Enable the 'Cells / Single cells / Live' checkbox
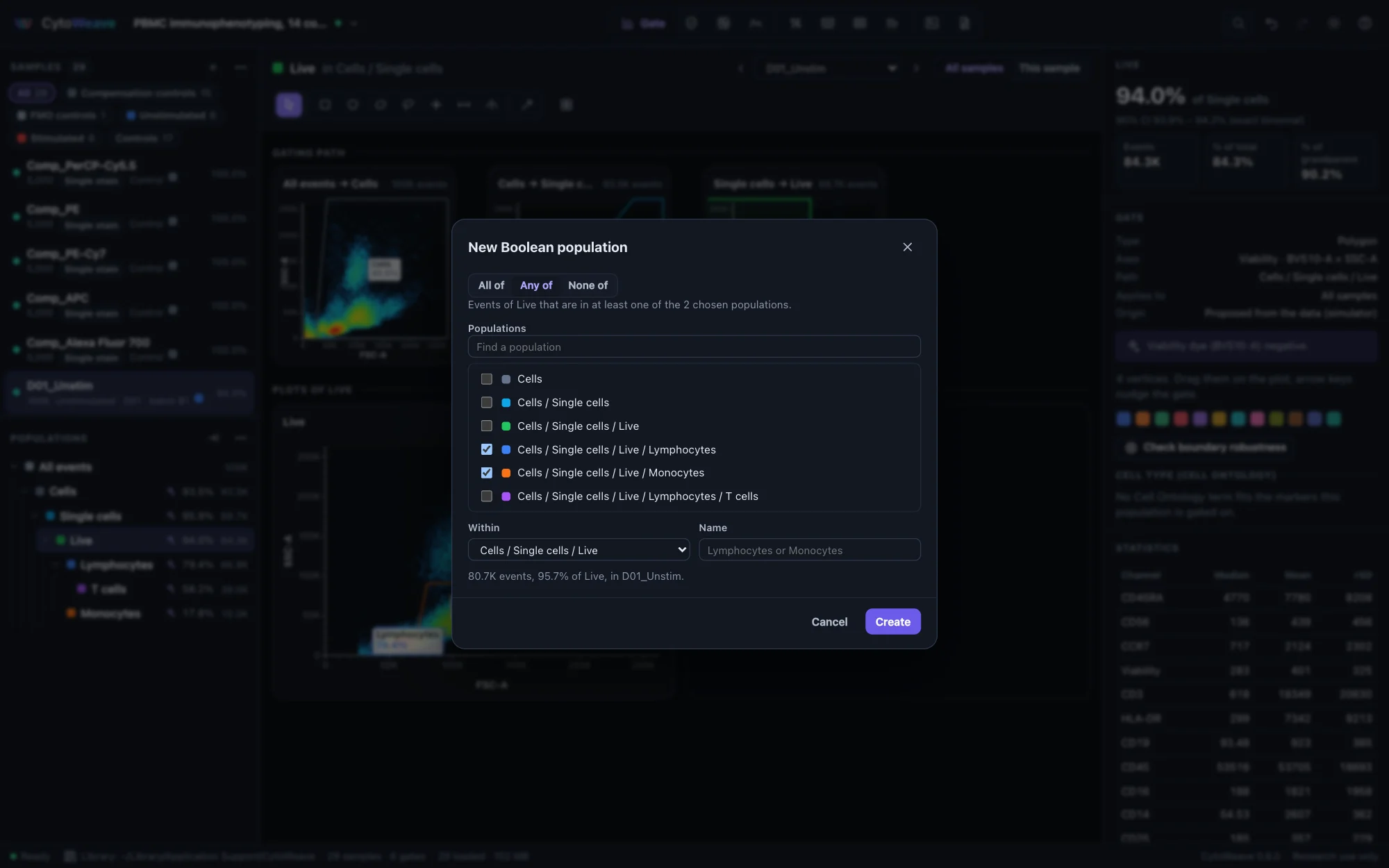This screenshot has width=1389, height=868. pyautogui.click(x=487, y=426)
